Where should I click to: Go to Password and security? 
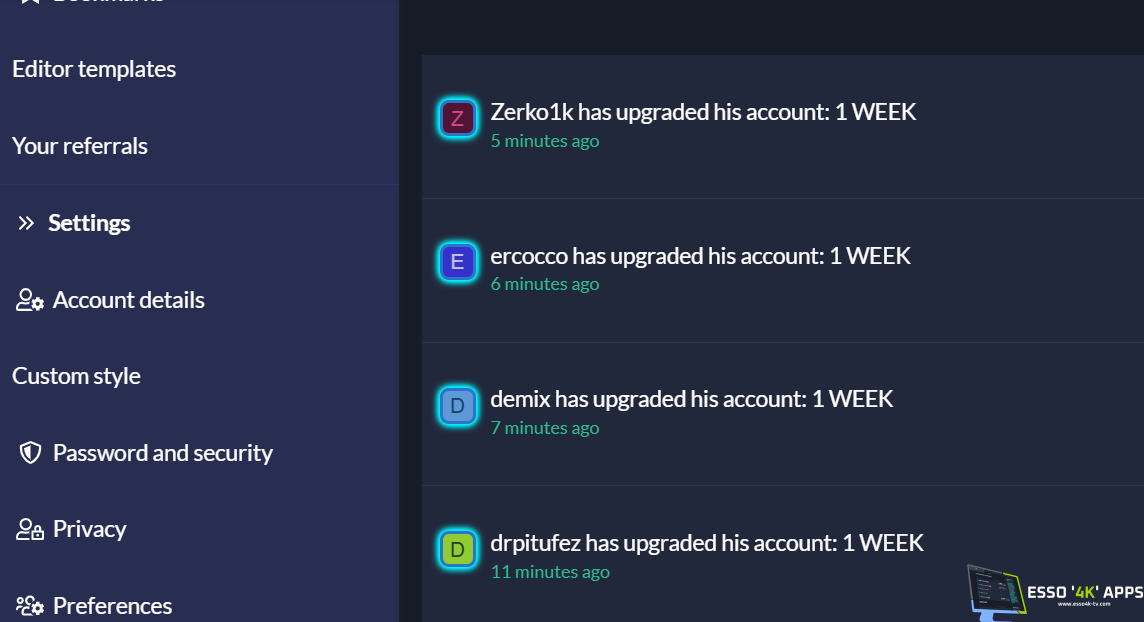point(162,453)
